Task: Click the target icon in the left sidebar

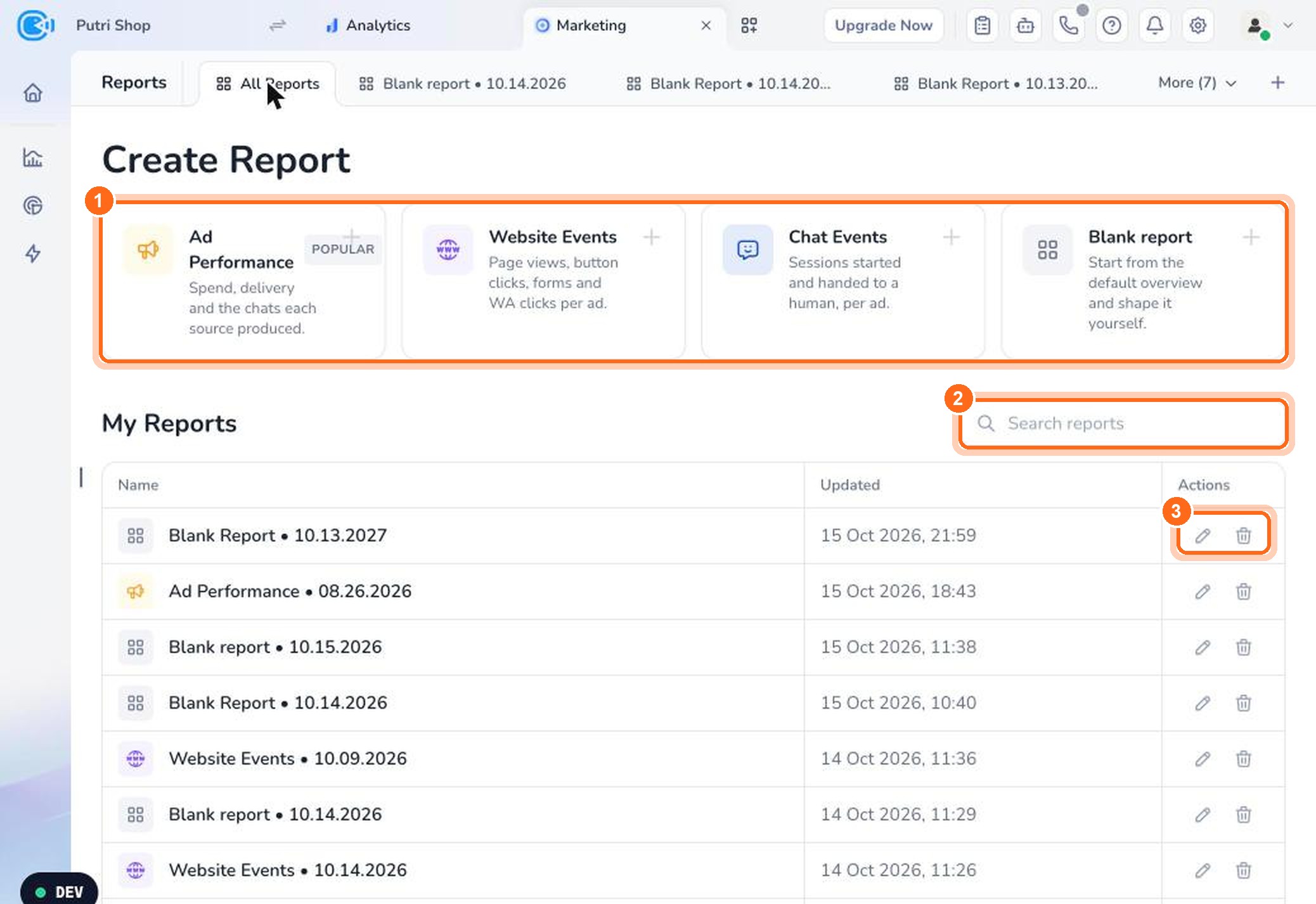Action: point(33,205)
